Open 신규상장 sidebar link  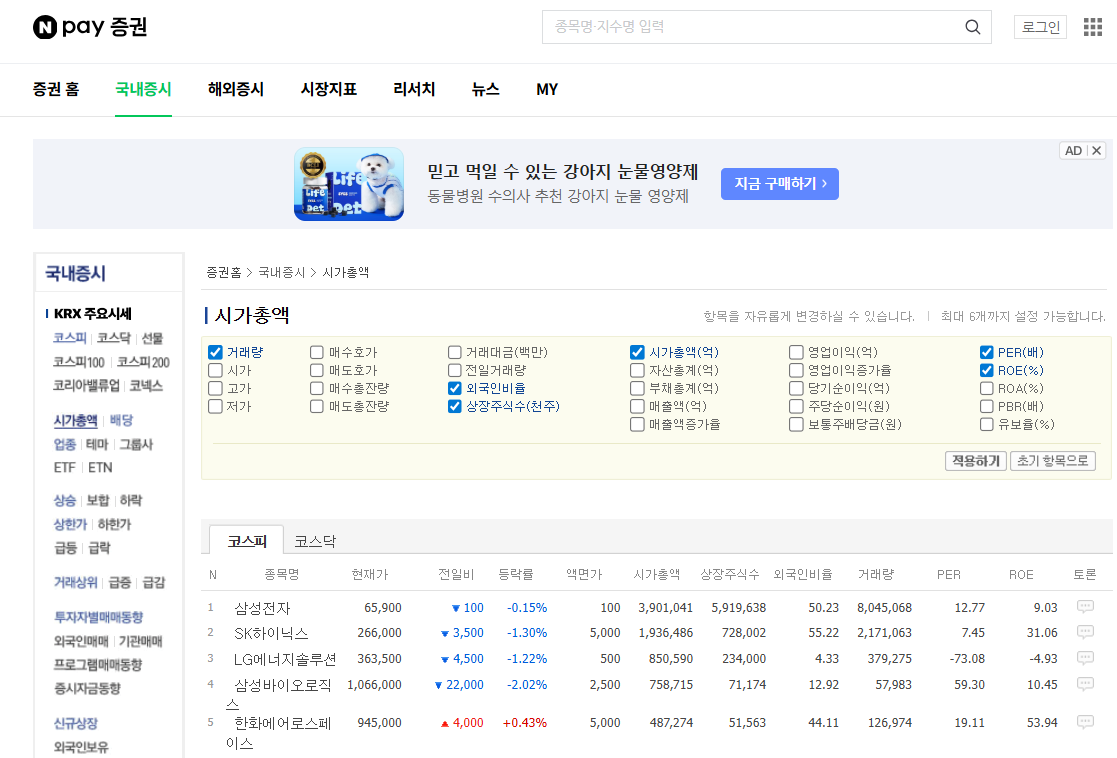76,723
